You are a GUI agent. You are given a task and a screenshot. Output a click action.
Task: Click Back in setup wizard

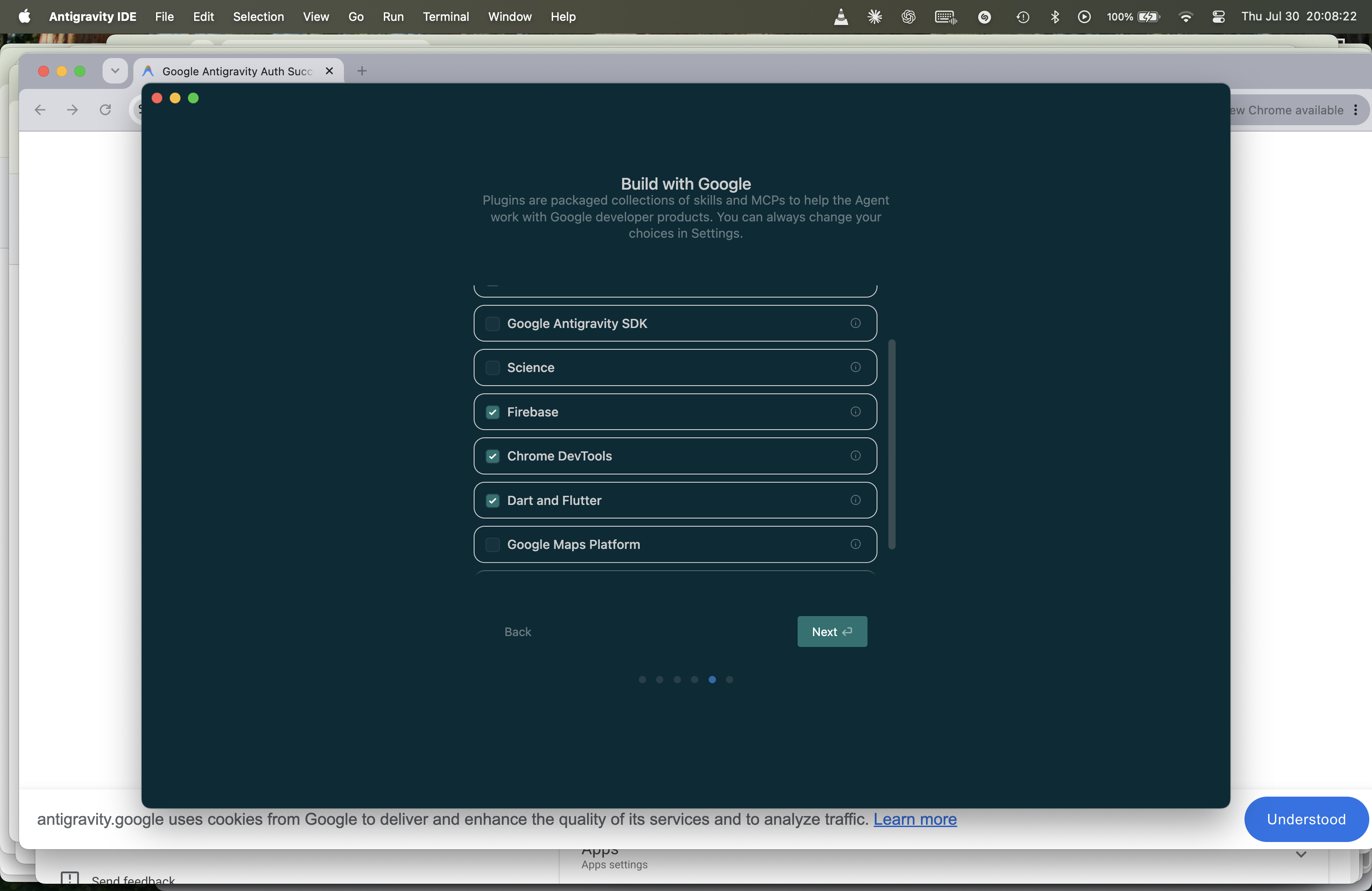pyautogui.click(x=518, y=632)
